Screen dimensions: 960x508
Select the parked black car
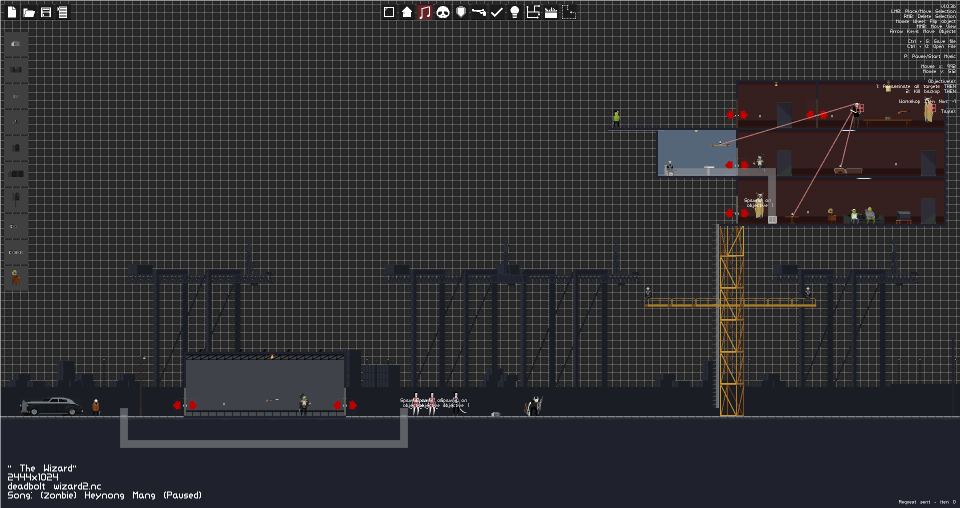[51, 406]
